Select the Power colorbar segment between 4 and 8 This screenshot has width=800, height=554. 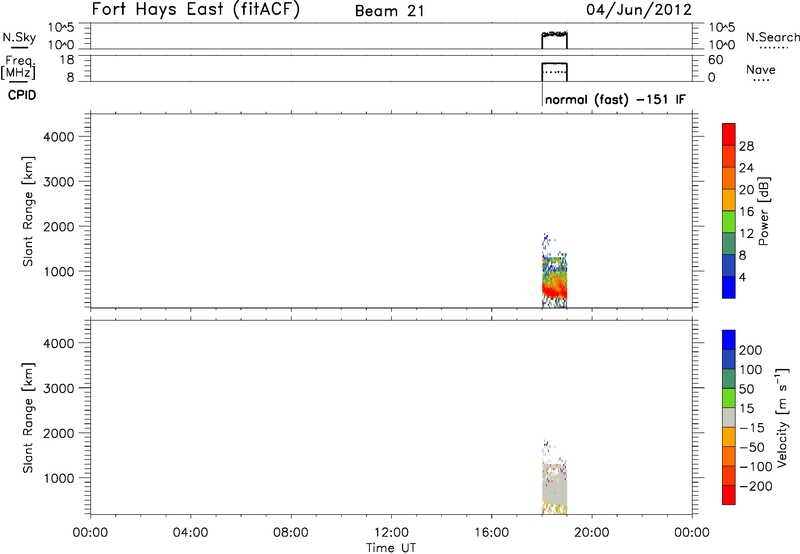point(729,266)
